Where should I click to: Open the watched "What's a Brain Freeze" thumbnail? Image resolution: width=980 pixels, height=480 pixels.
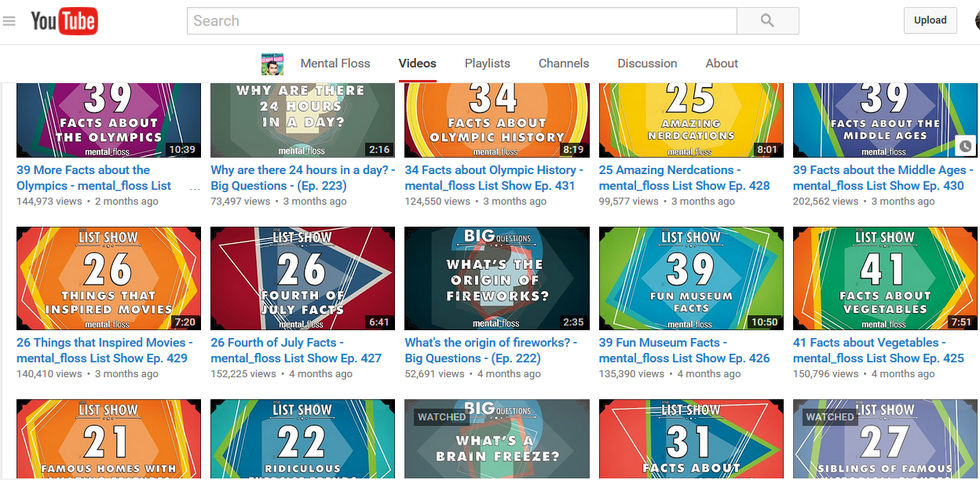(496, 438)
